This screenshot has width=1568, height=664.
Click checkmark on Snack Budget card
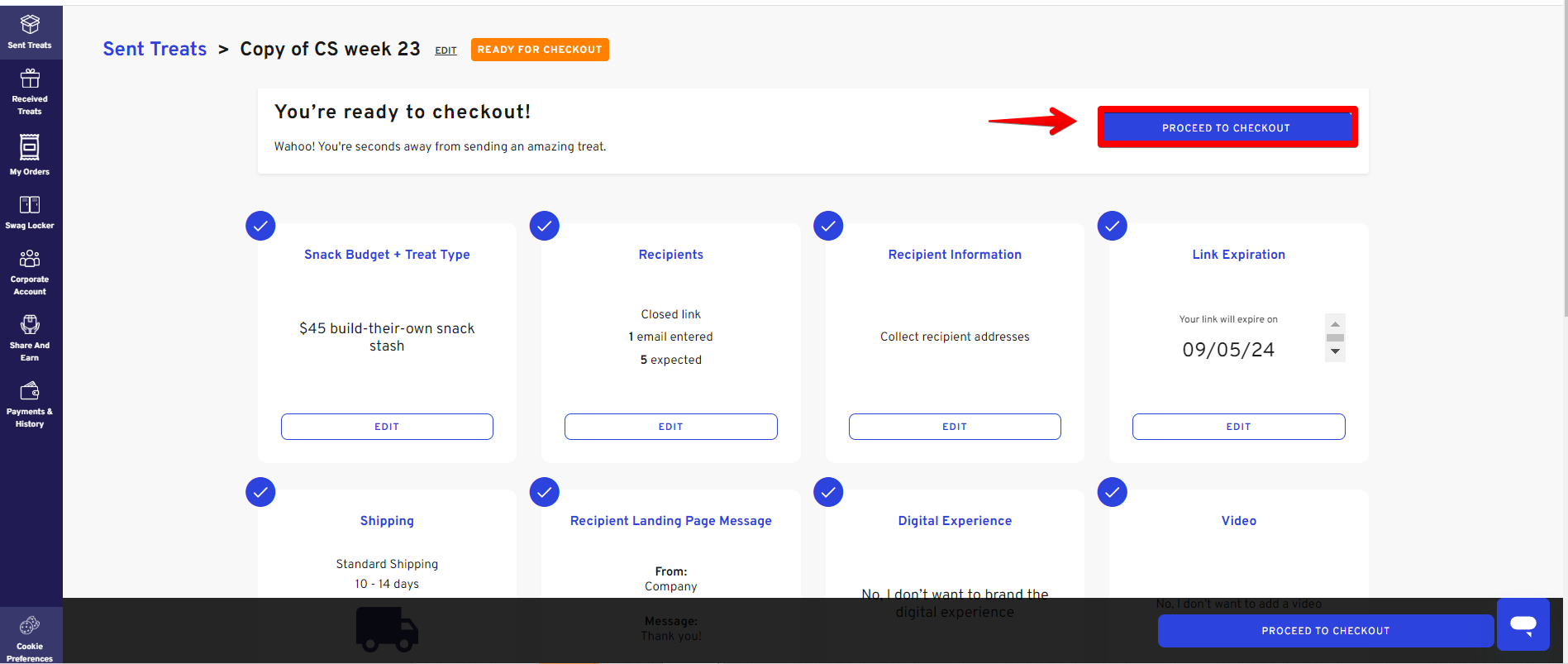point(260,226)
